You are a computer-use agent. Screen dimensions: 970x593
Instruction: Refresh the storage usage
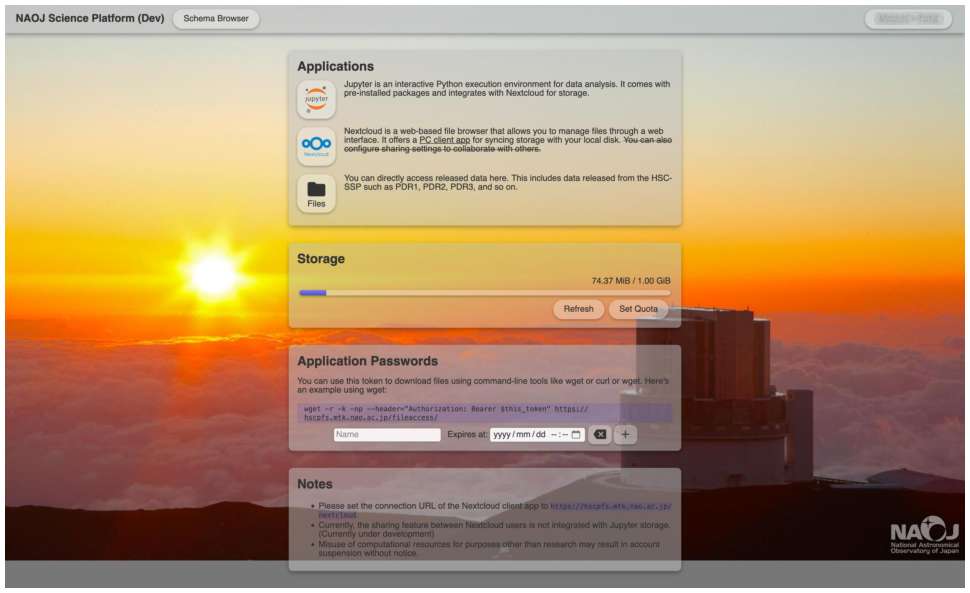[x=578, y=309]
